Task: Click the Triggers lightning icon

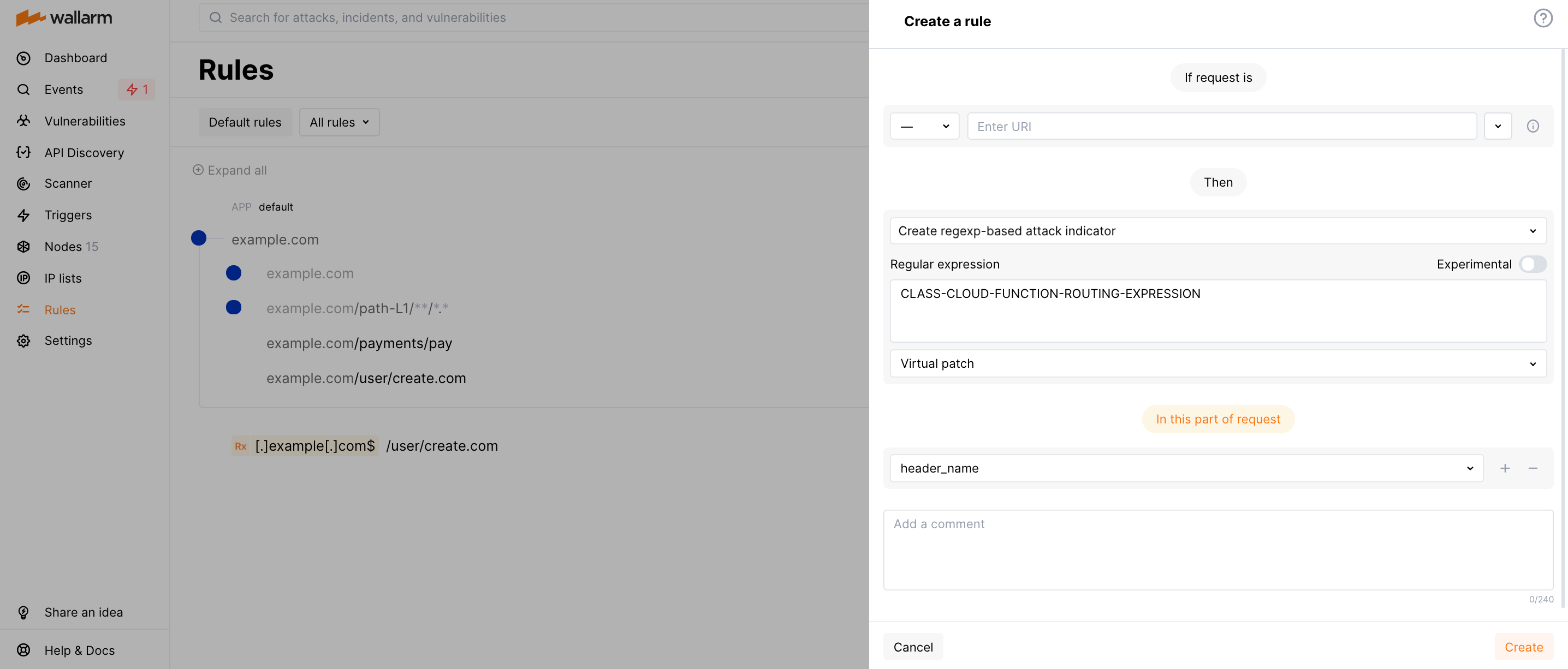Action: (23, 216)
